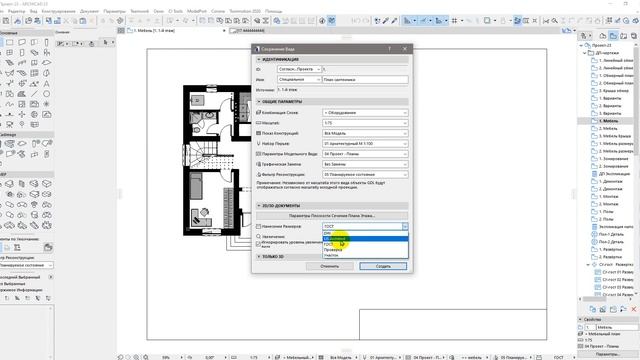This screenshot has height=360, width=640.
Task: Expand the ТОЛЬКО 3D section
Action: (x=259, y=256)
